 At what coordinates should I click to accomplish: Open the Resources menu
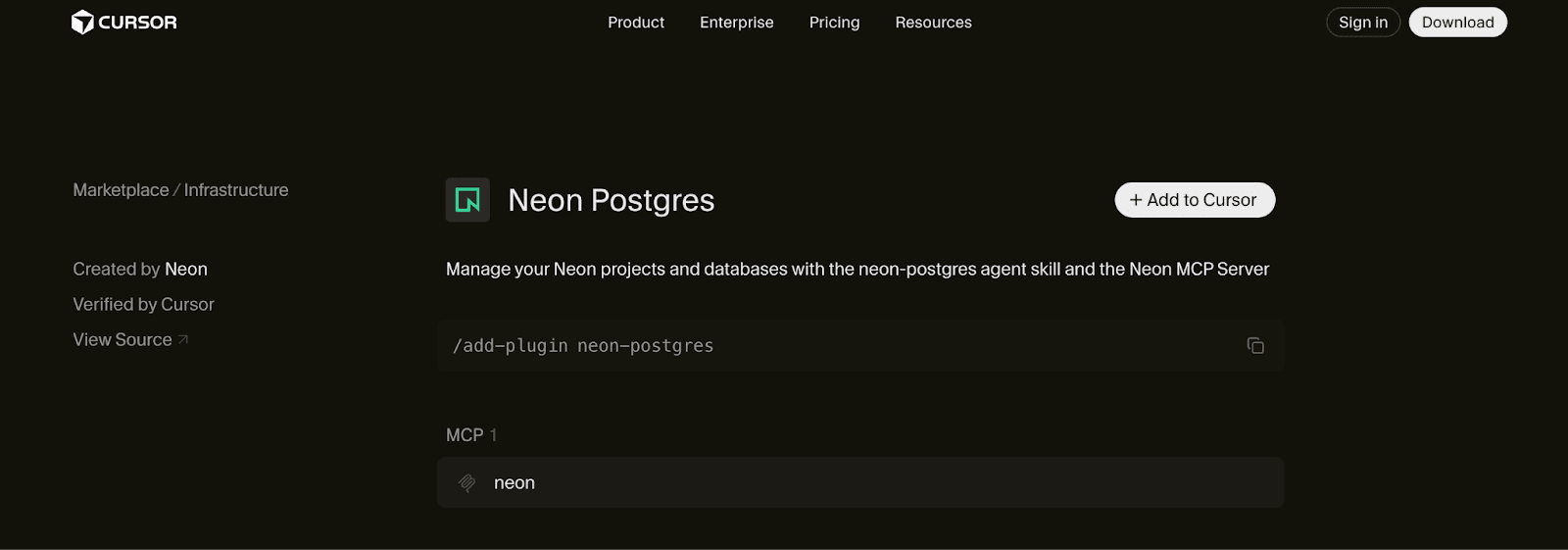[933, 23]
